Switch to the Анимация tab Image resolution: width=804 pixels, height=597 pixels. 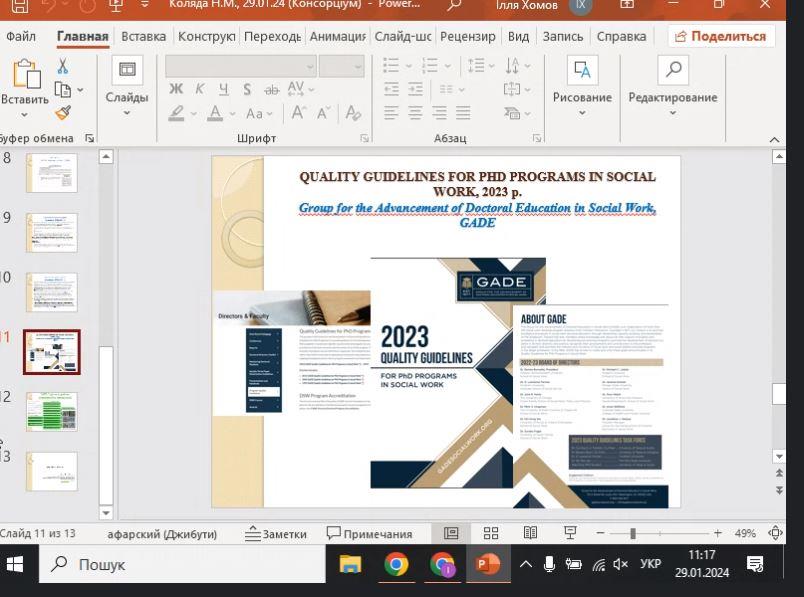pos(337,36)
